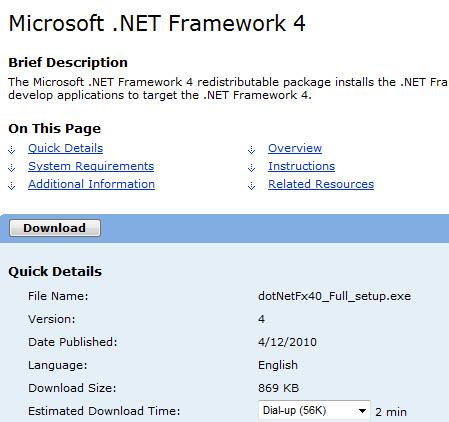
Task: Open the Quick Details link
Action: pyautogui.click(x=66, y=148)
